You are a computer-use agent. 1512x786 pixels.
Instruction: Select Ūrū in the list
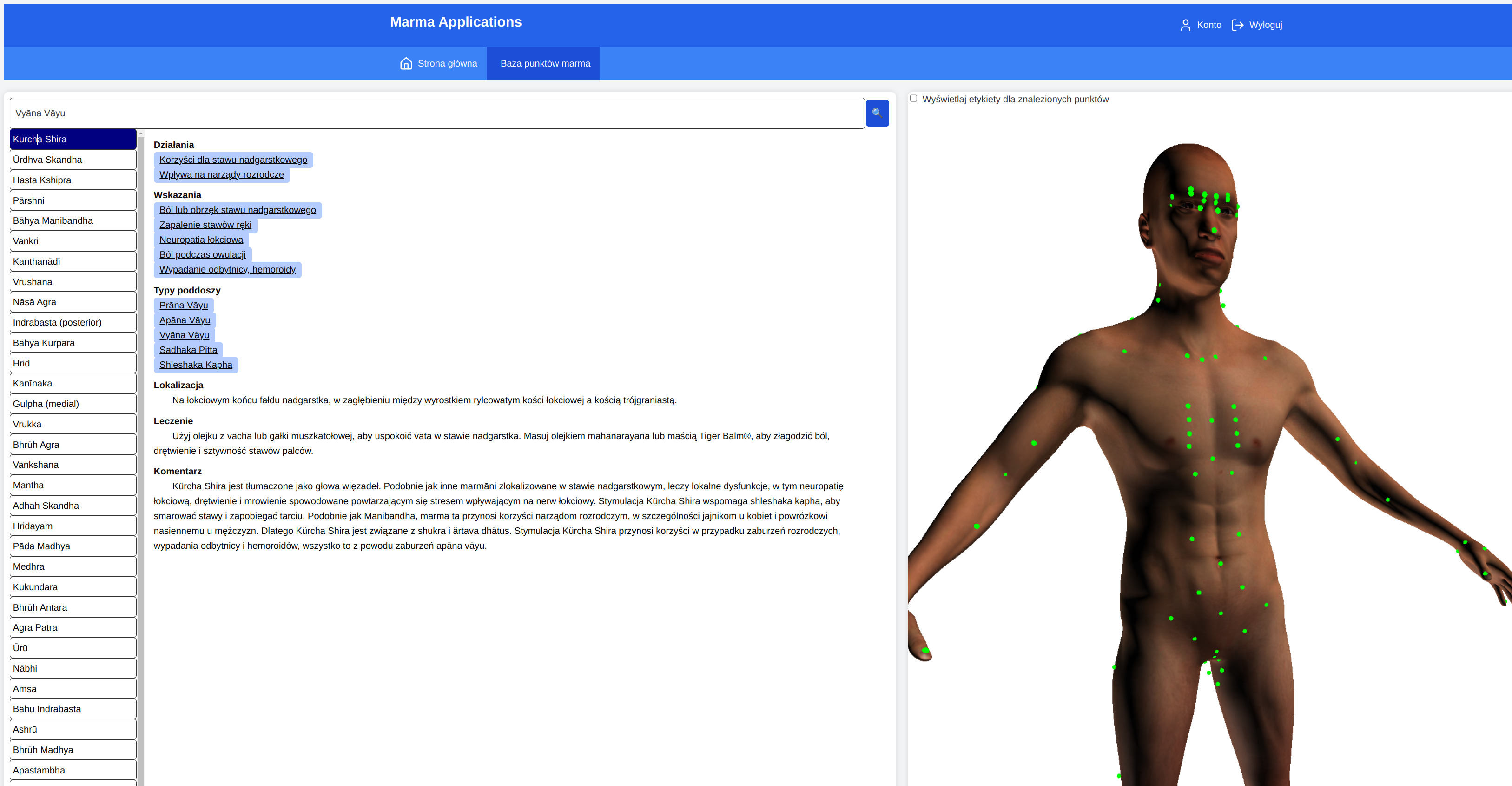click(x=73, y=648)
